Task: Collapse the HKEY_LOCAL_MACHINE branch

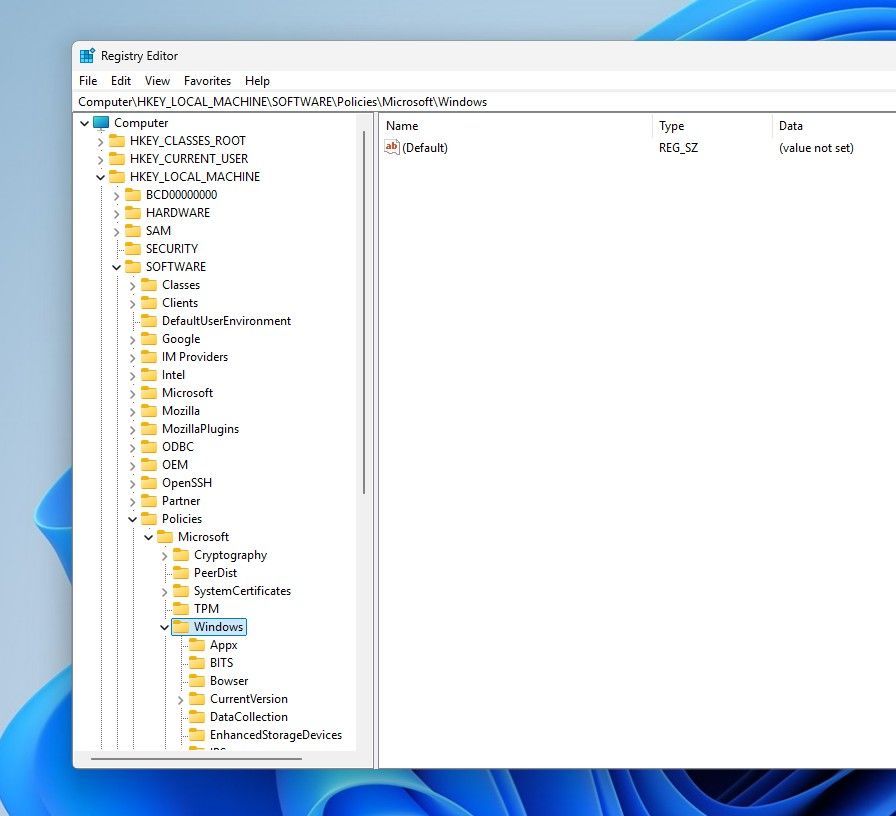Action: pos(100,176)
